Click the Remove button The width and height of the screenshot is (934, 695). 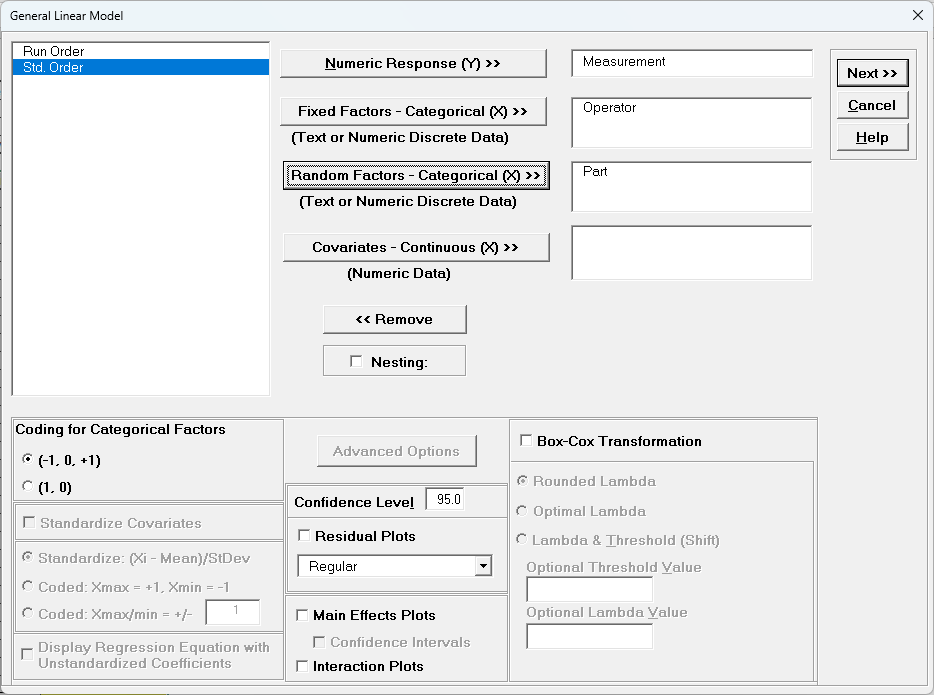point(394,319)
